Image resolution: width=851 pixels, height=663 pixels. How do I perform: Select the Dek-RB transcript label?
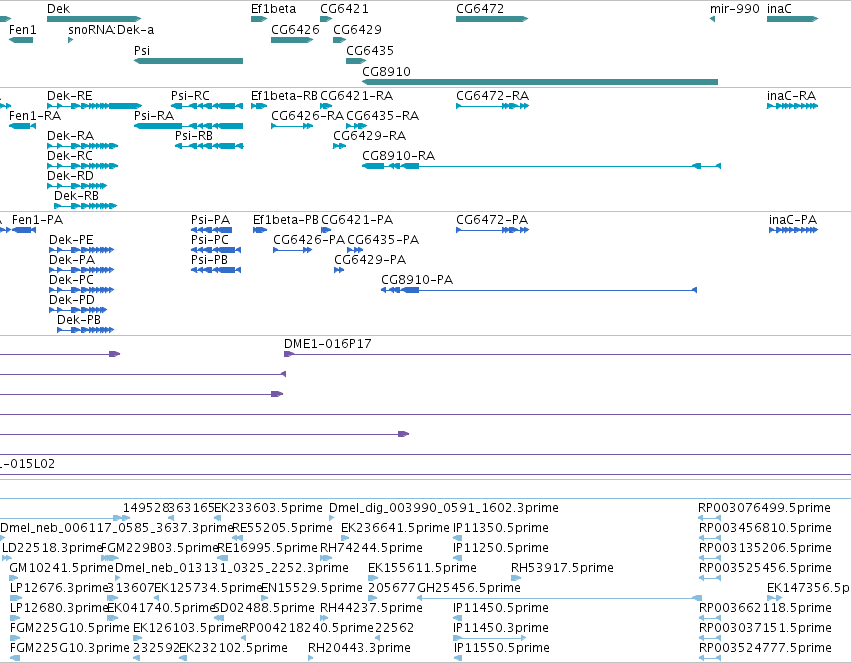77,196
